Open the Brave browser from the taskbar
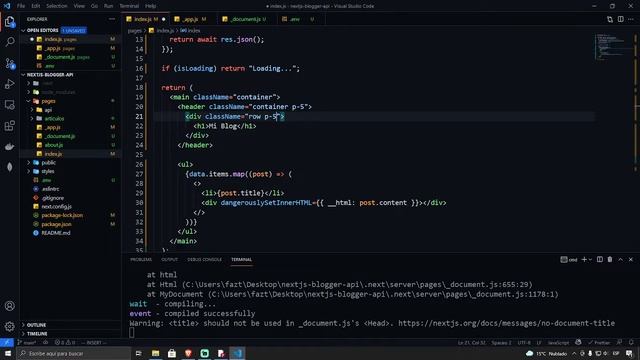640x360 pixels. pyautogui.click(x=188, y=353)
